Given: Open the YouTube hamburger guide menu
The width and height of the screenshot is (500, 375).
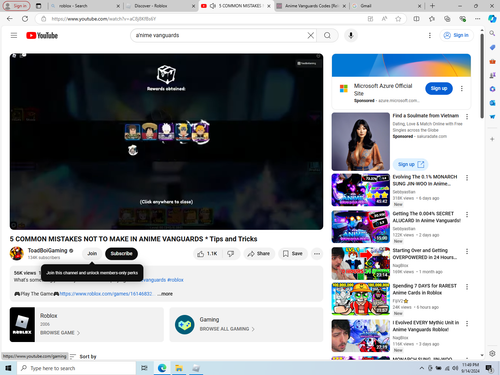Looking at the screenshot, I should [14, 35].
